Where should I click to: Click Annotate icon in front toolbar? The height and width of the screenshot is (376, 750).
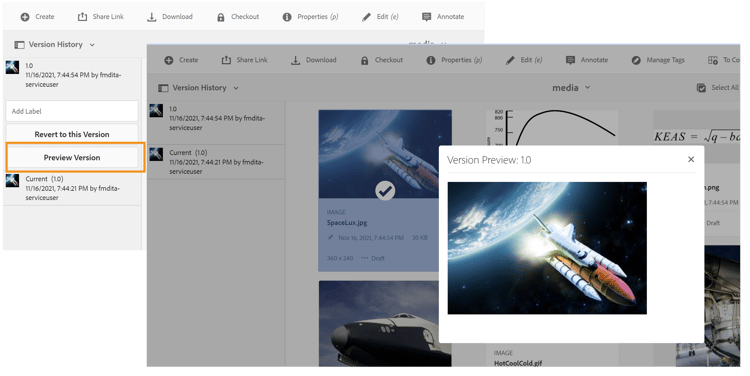click(x=571, y=60)
